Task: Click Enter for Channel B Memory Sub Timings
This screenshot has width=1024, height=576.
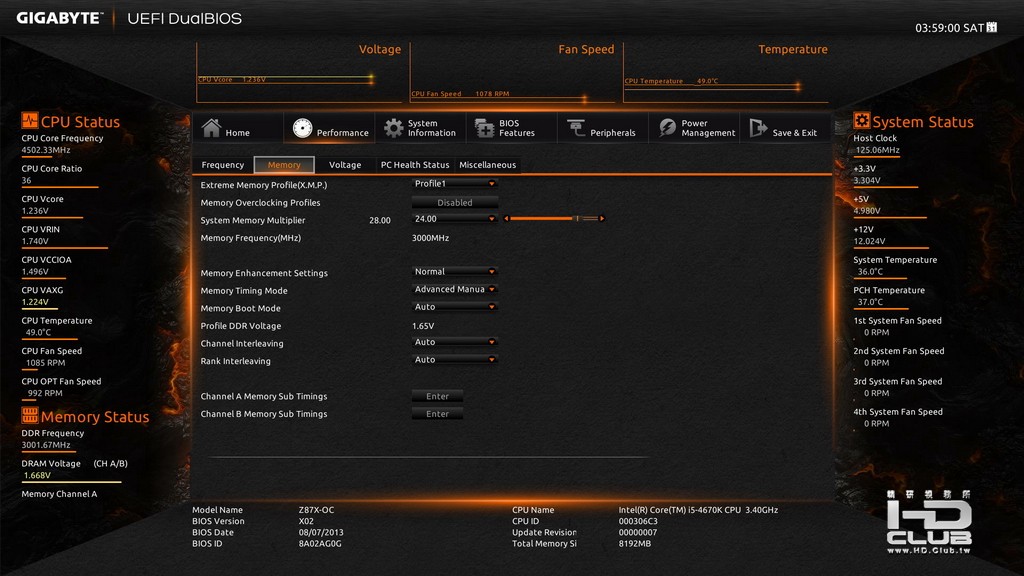Action: [437, 414]
